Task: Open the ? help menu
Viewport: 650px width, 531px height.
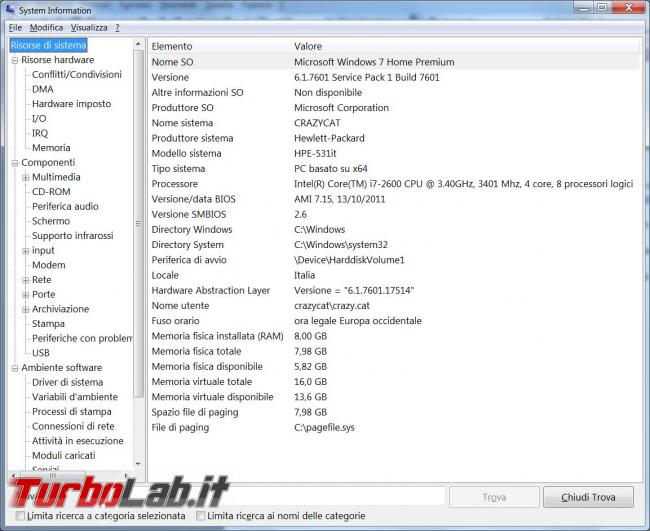Action: click(117, 28)
